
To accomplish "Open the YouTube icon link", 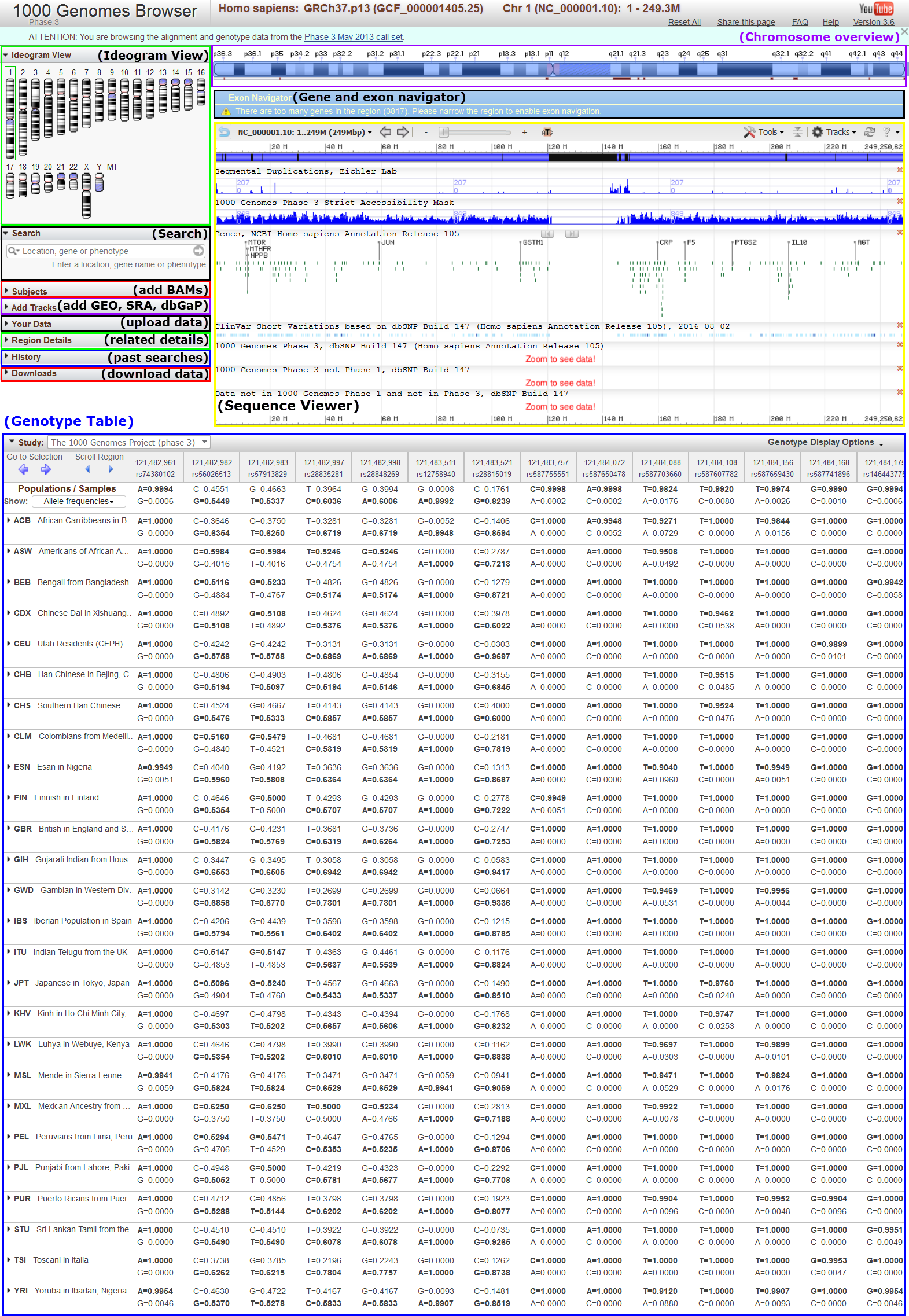I will pyautogui.click(x=876, y=9).
